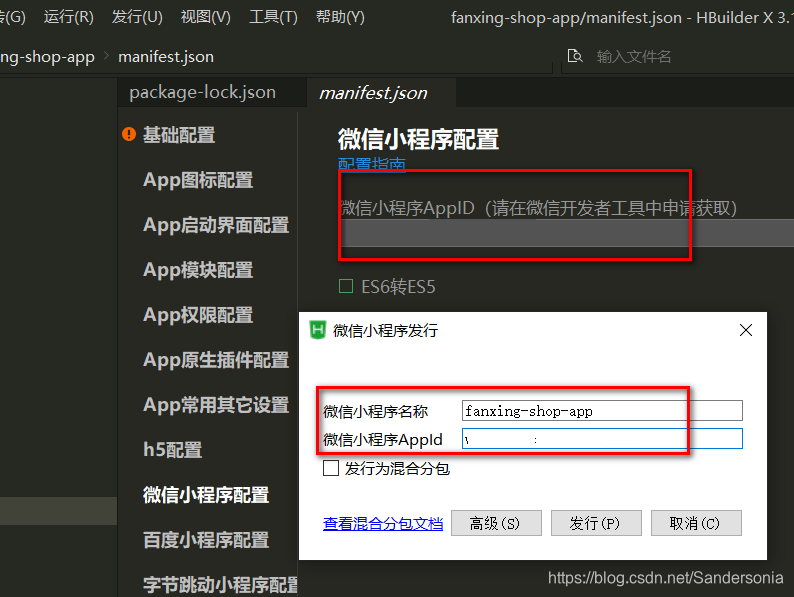This screenshot has width=794, height=597.
Task: Click manifest.json in the breadcrumb path
Action: (166, 57)
